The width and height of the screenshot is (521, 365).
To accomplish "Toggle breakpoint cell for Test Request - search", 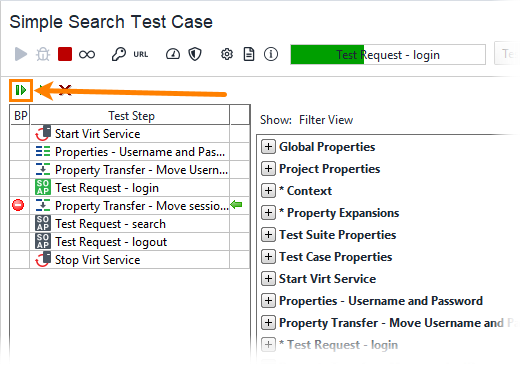I will [20, 224].
